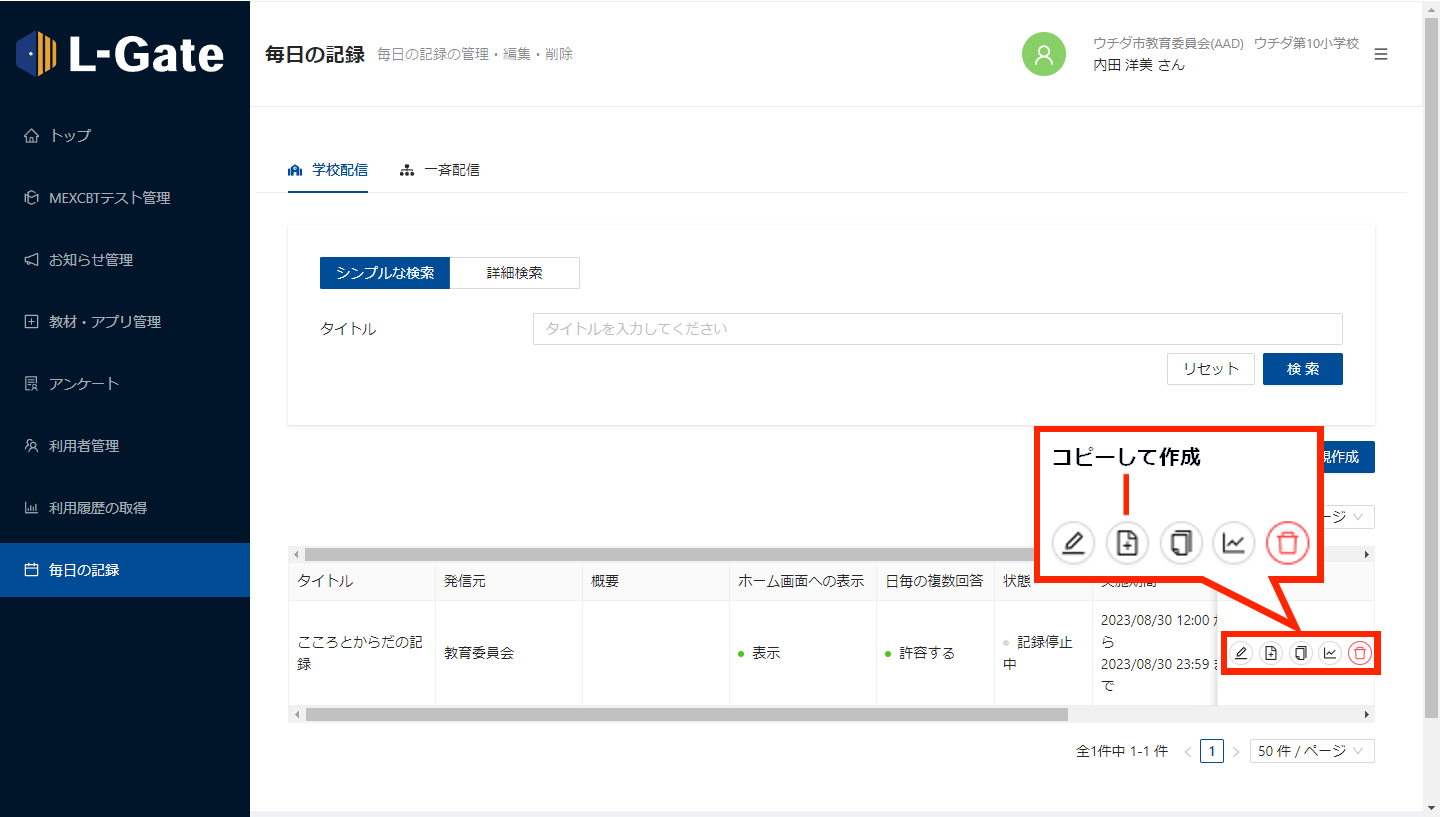Go to next page arrow in pagination
Screen dimensions: 1440x817
pos(1236,752)
